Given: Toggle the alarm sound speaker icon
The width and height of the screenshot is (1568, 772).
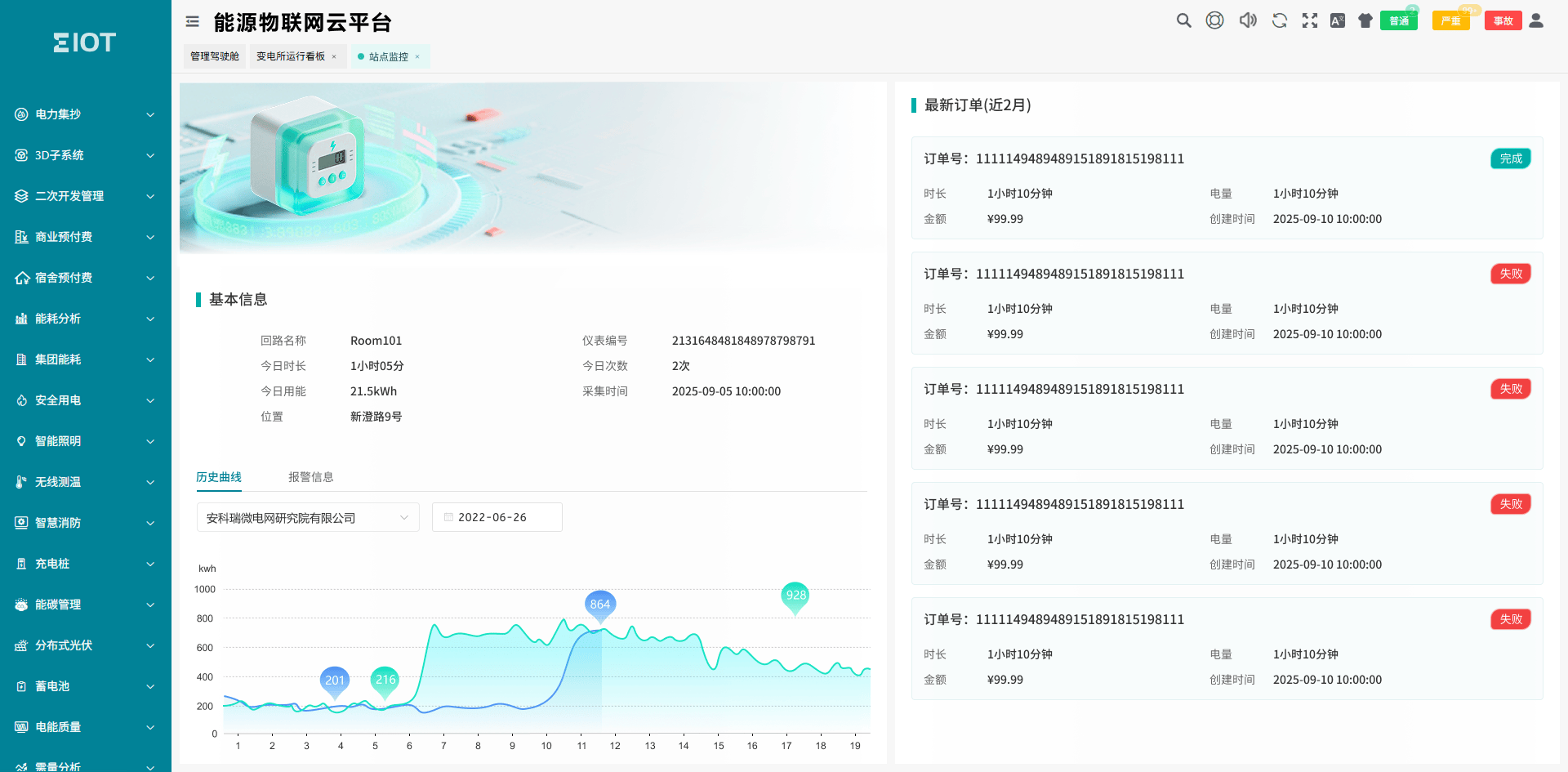Looking at the screenshot, I should tap(1247, 21).
